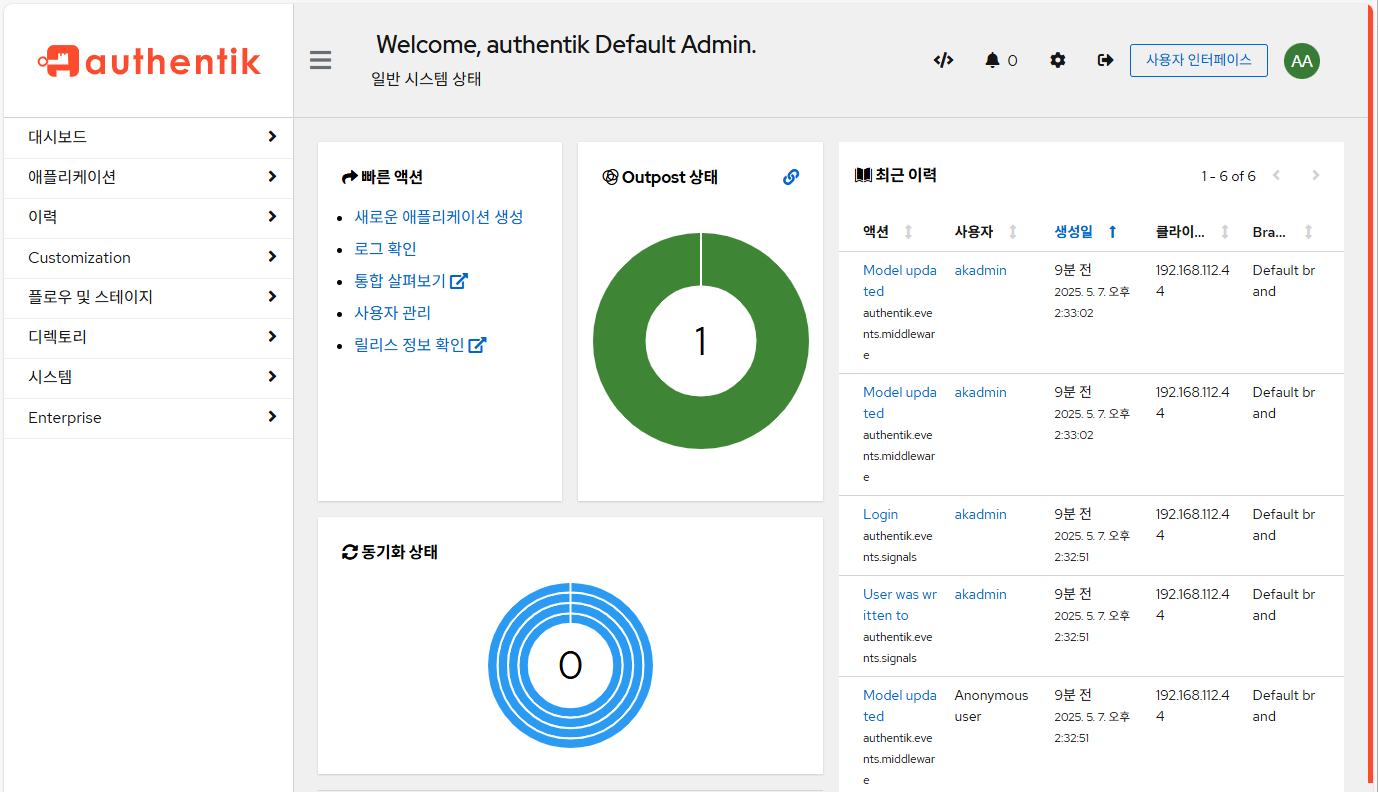
Task: Click external-link icon beside 릴리스 정보 확인
Action: pos(478,345)
